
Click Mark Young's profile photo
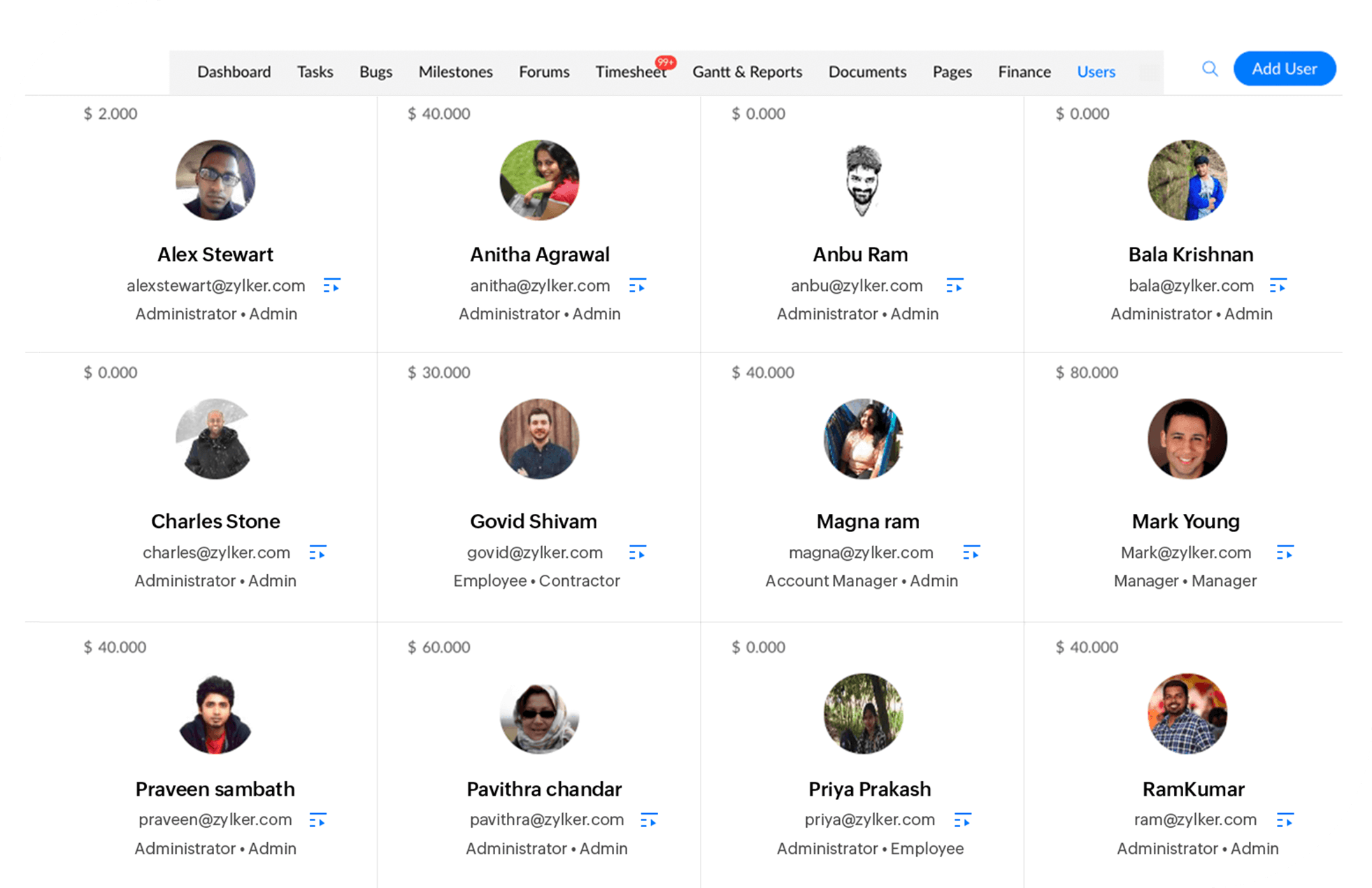click(x=1187, y=438)
